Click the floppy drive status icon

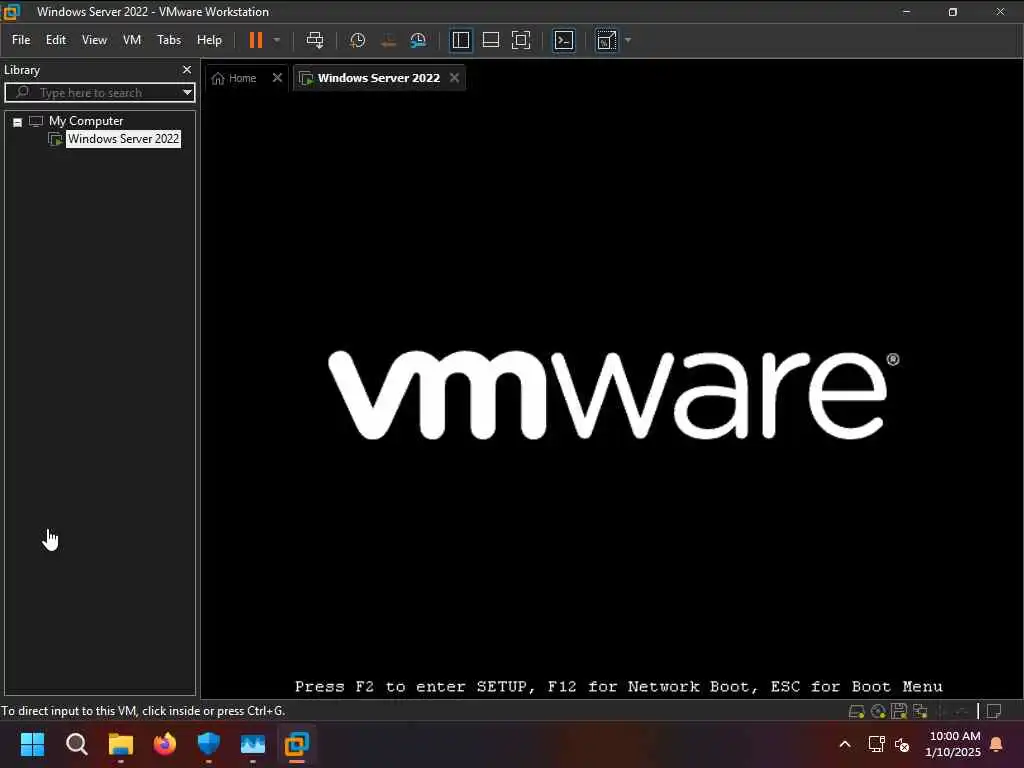899,711
